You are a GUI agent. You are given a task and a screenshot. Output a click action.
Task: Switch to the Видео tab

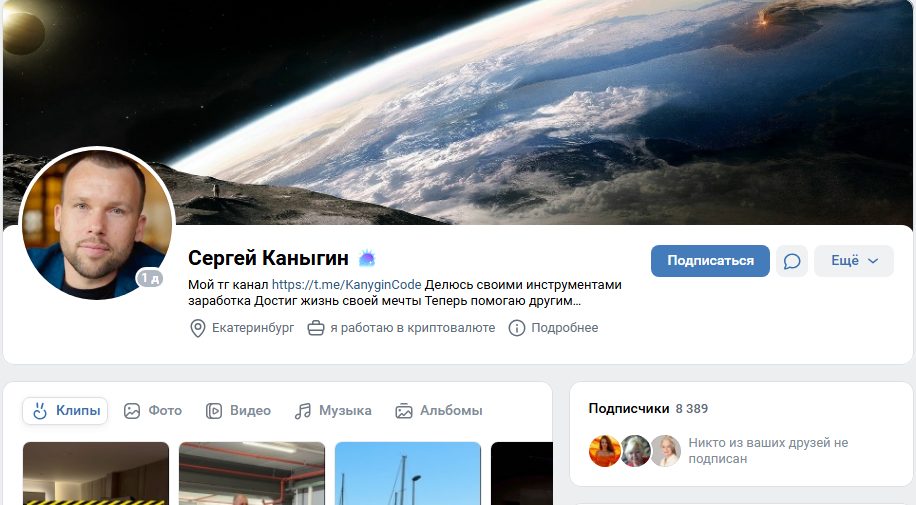pyautogui.click(x=238, y=411)
